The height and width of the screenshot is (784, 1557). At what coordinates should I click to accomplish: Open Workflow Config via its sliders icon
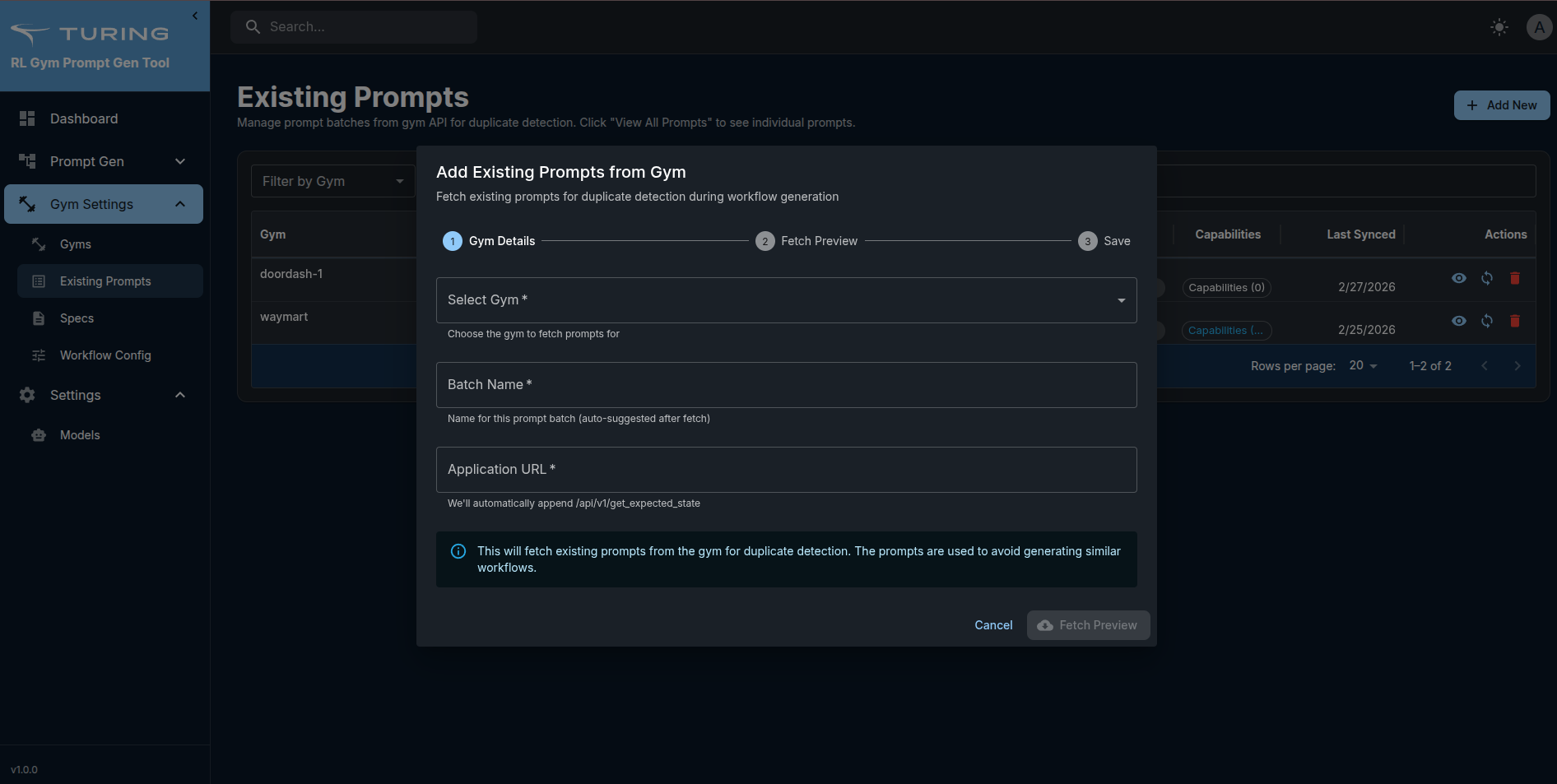point(38,355)
